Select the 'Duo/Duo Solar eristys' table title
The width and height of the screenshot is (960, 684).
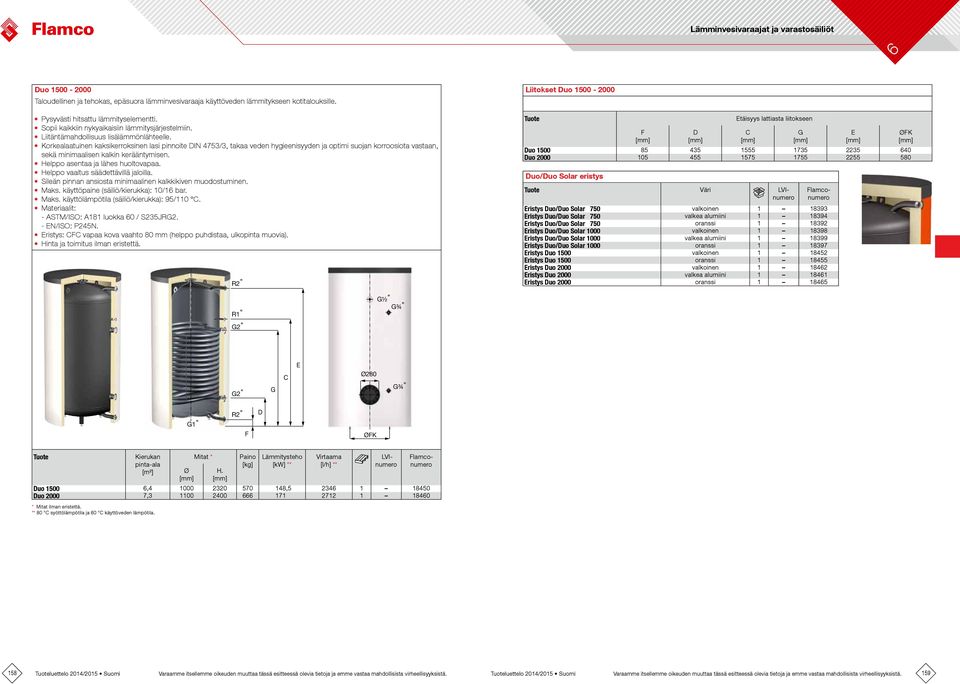point(564,176)
